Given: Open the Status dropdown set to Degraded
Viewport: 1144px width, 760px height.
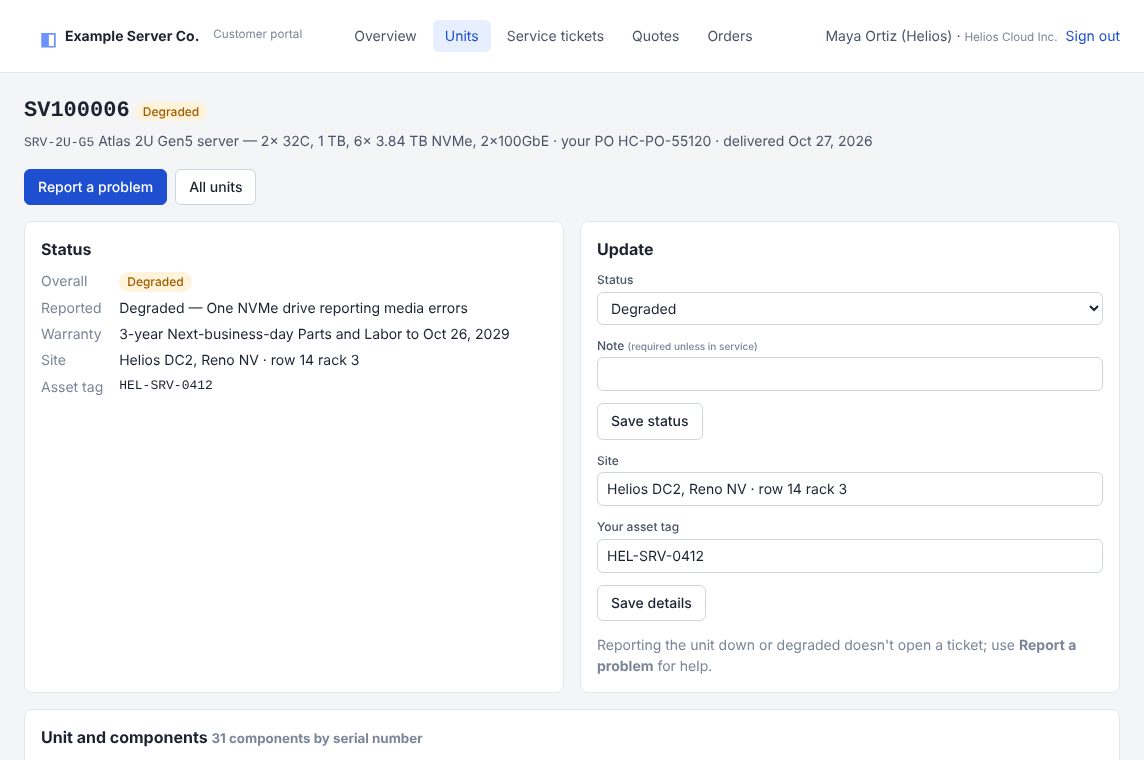Looking at the screenshot, I should pos(849,309).
